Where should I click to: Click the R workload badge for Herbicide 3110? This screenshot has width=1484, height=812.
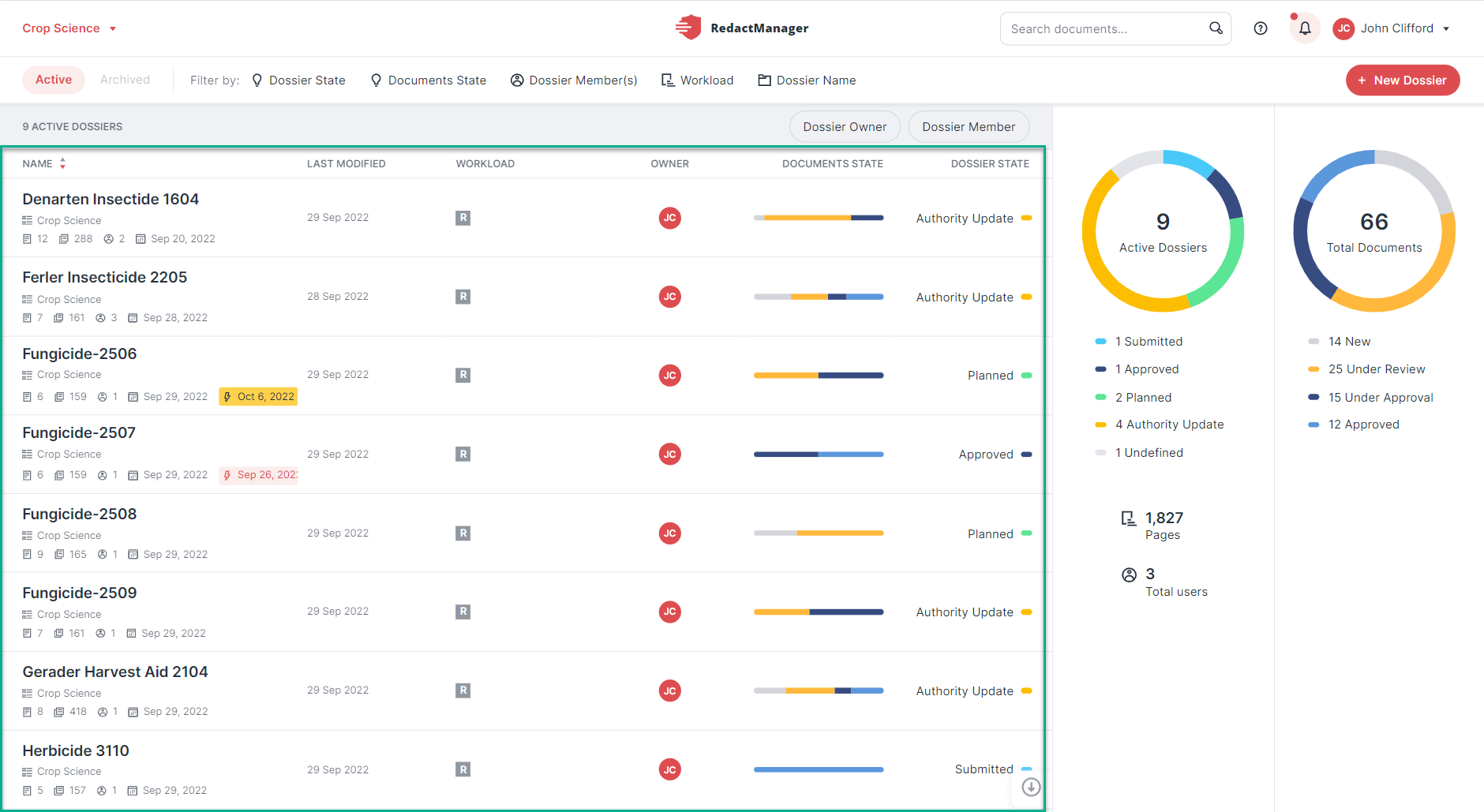pyautogui.click(x=463, y=769)
